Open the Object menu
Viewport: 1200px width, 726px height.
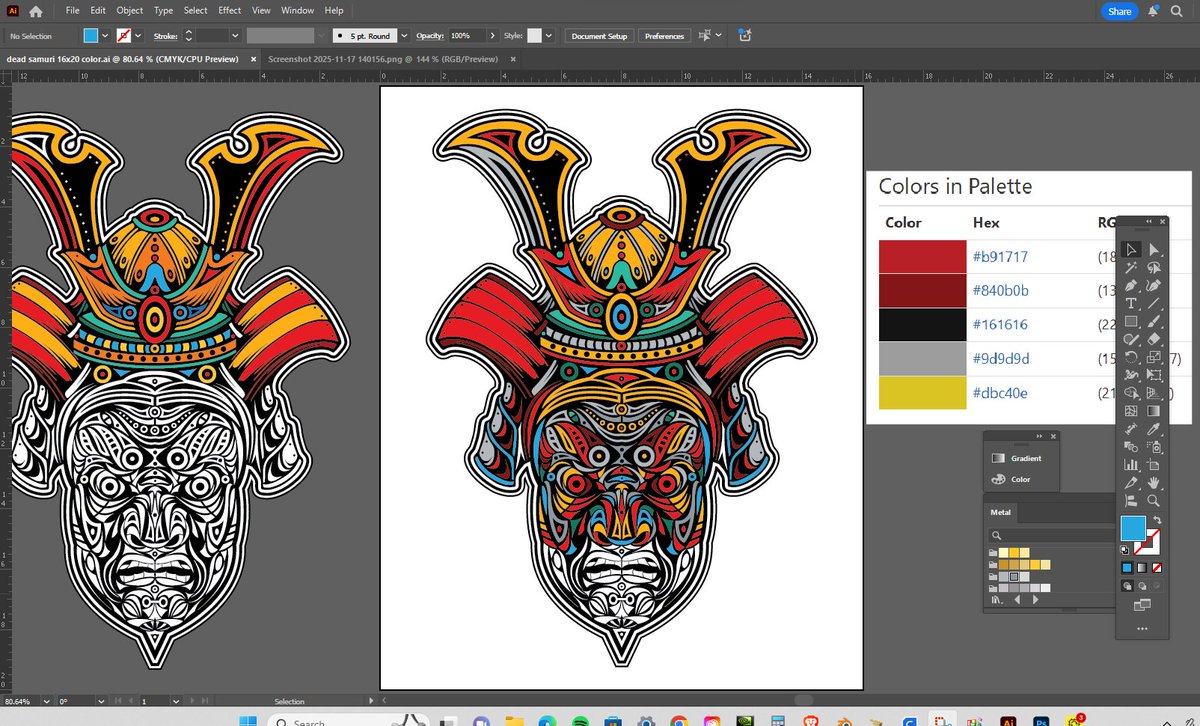(129, 10)
